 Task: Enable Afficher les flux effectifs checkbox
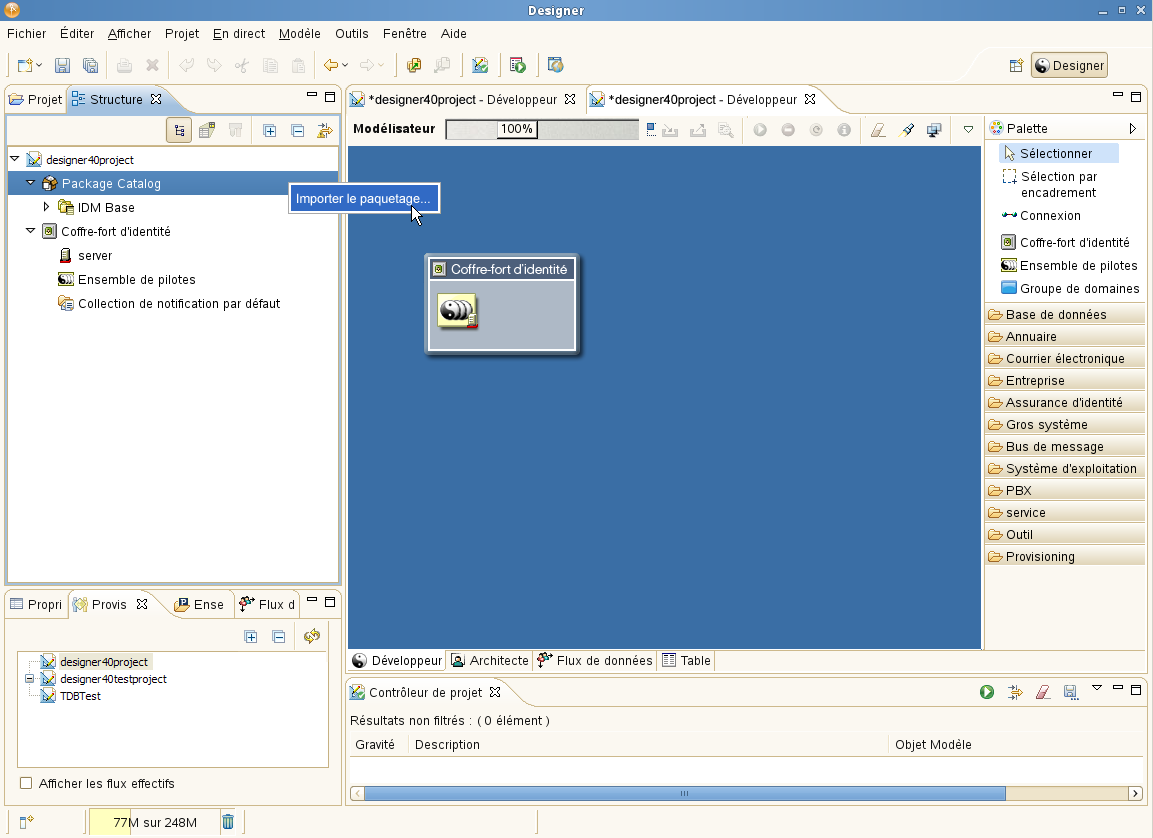[27, 783]
